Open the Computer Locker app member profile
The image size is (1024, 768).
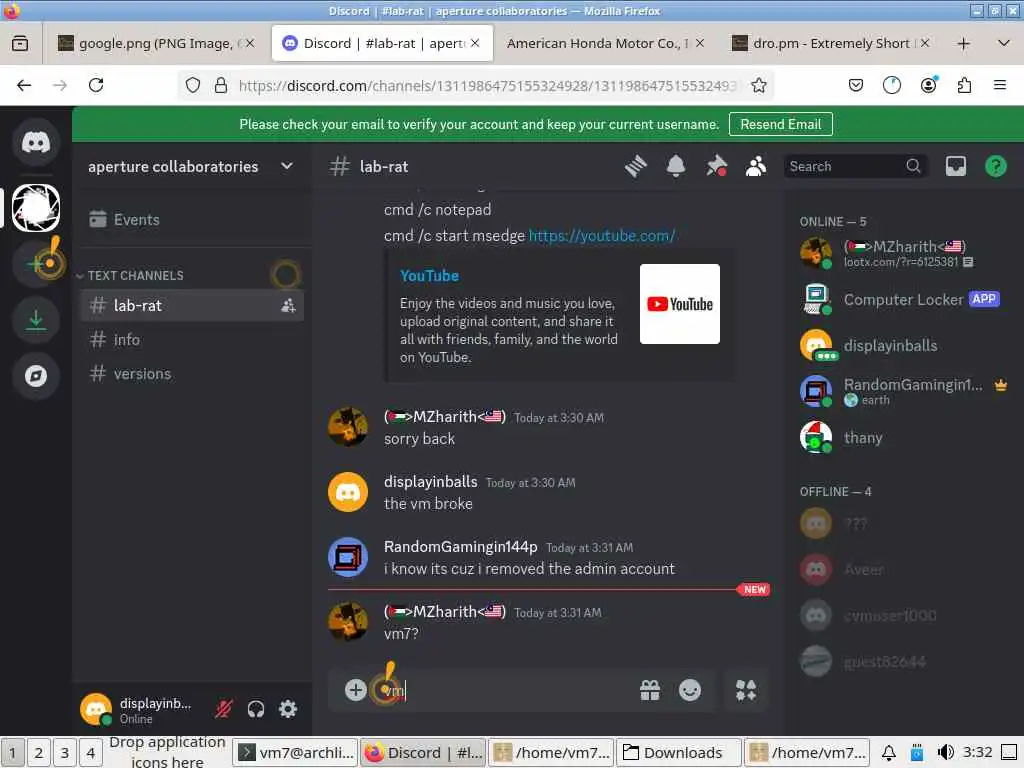[x=904, y=300]
